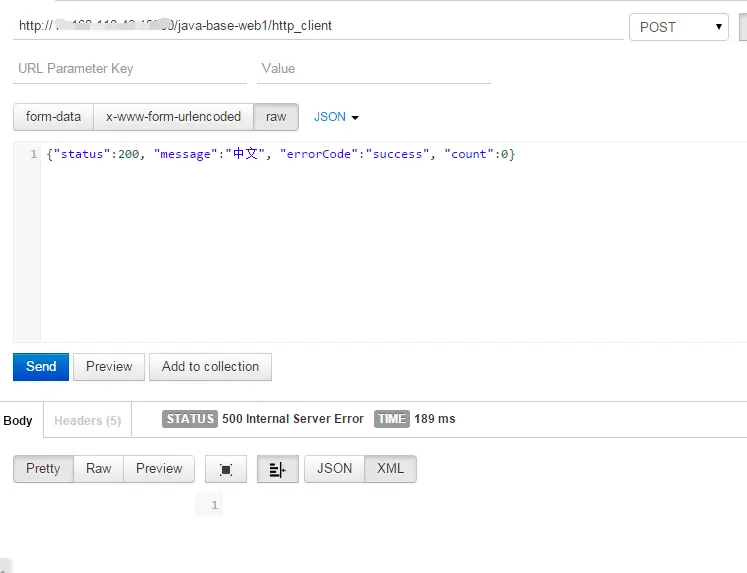This screenshot has height=573, width=747.
Task: Set response format to JSON
Action: (x=334, y=469)
